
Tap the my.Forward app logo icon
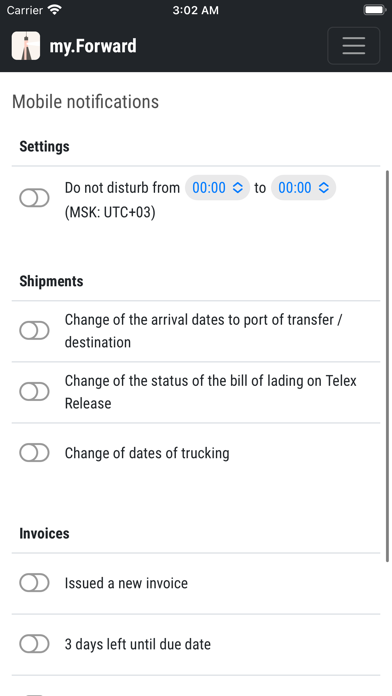point(26,46)
